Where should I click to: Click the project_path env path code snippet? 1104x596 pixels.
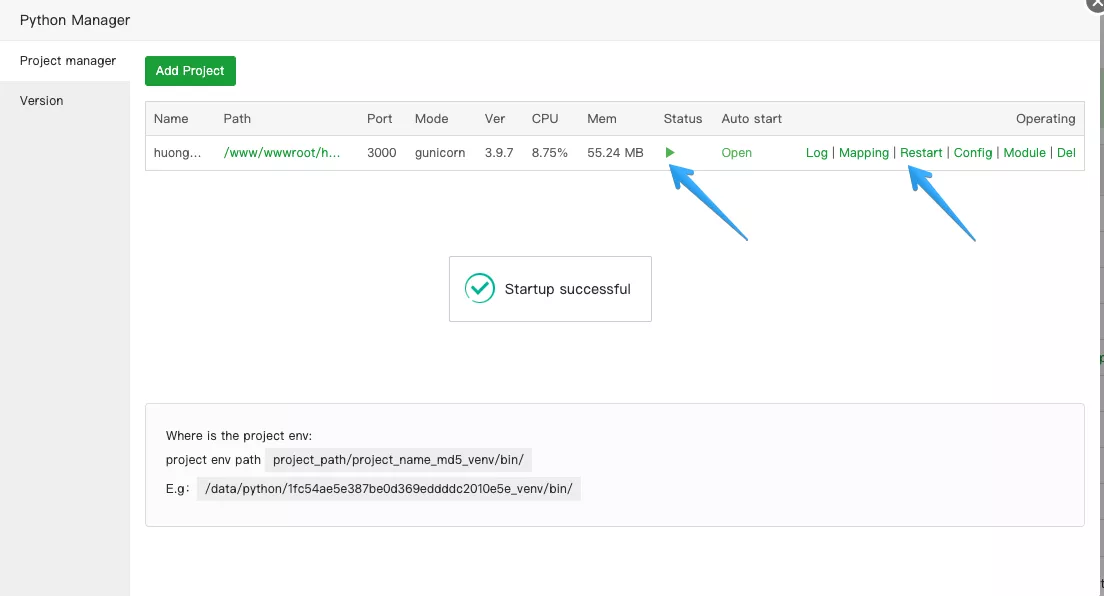(398, 460)
